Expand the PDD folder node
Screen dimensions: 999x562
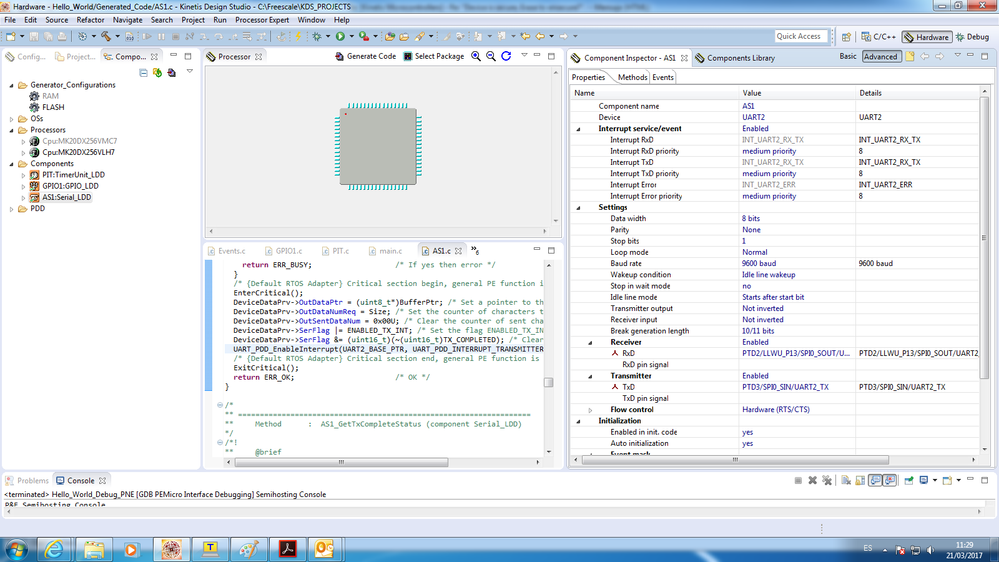pos(12,209)
